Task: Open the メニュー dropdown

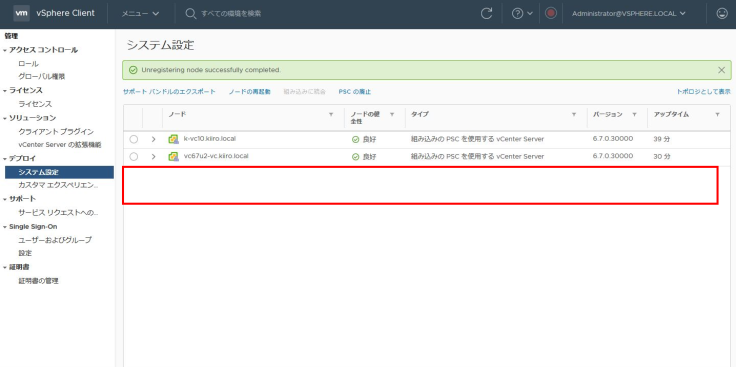Action: [140, 14]
